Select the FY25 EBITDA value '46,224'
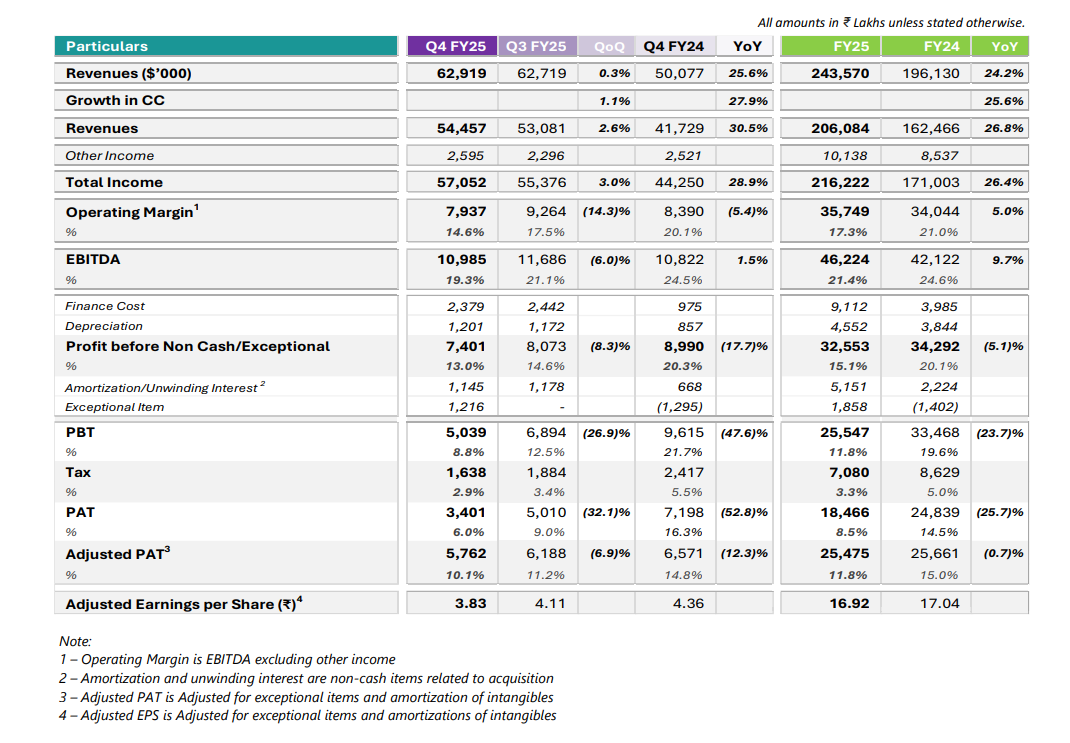The image size is (1070, 743). coord(844,259)
